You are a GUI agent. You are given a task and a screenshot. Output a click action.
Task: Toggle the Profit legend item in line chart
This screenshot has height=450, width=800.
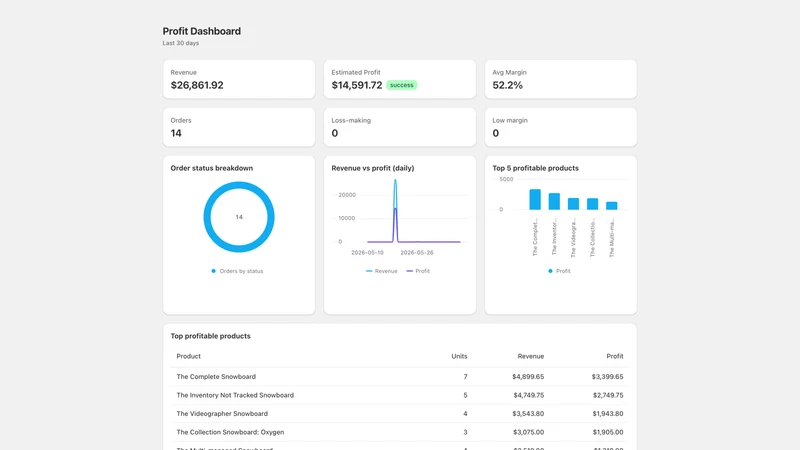[x=418, y=271]
